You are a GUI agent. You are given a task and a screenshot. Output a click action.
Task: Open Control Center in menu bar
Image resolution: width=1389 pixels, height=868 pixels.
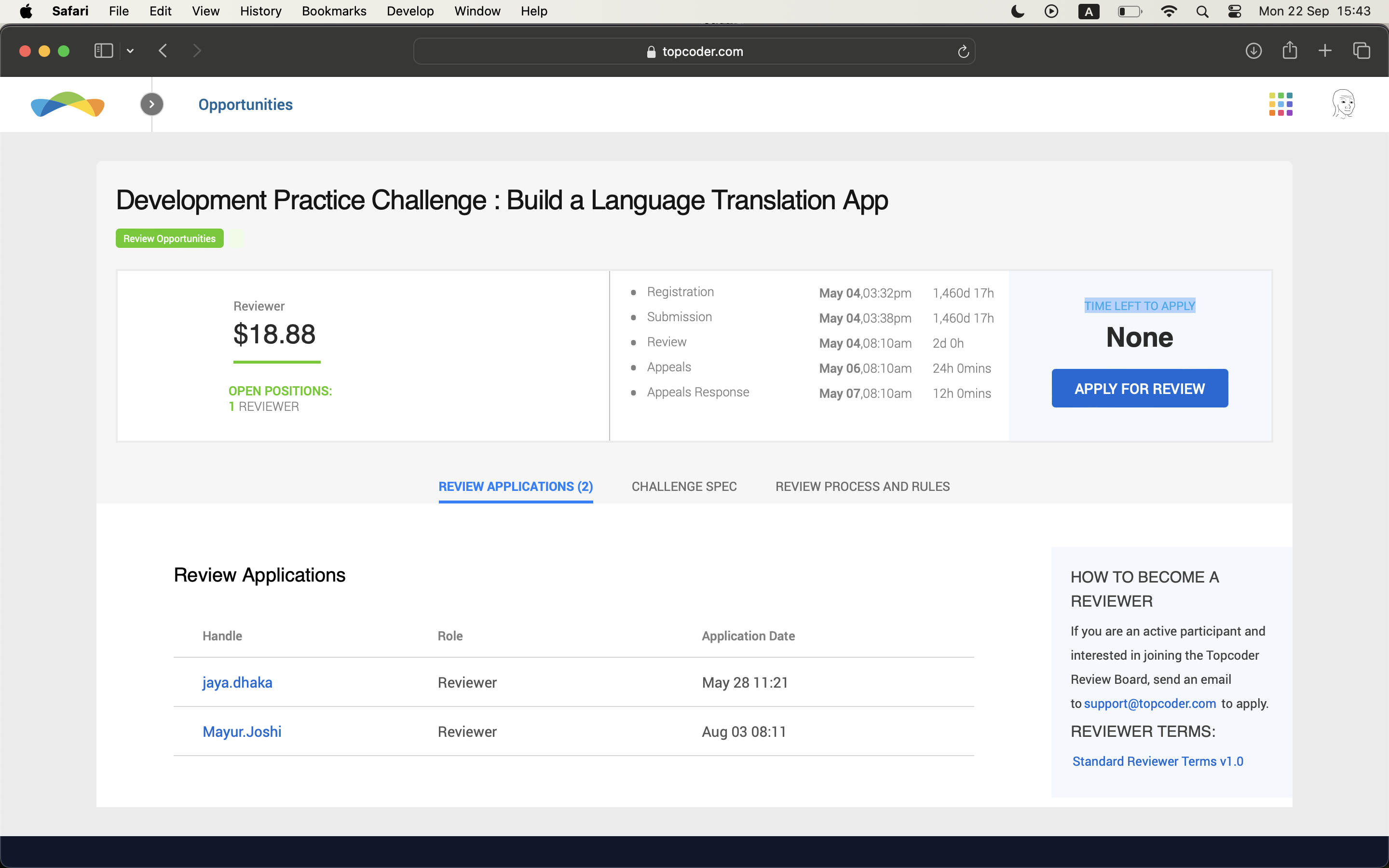coord(1235,12)
